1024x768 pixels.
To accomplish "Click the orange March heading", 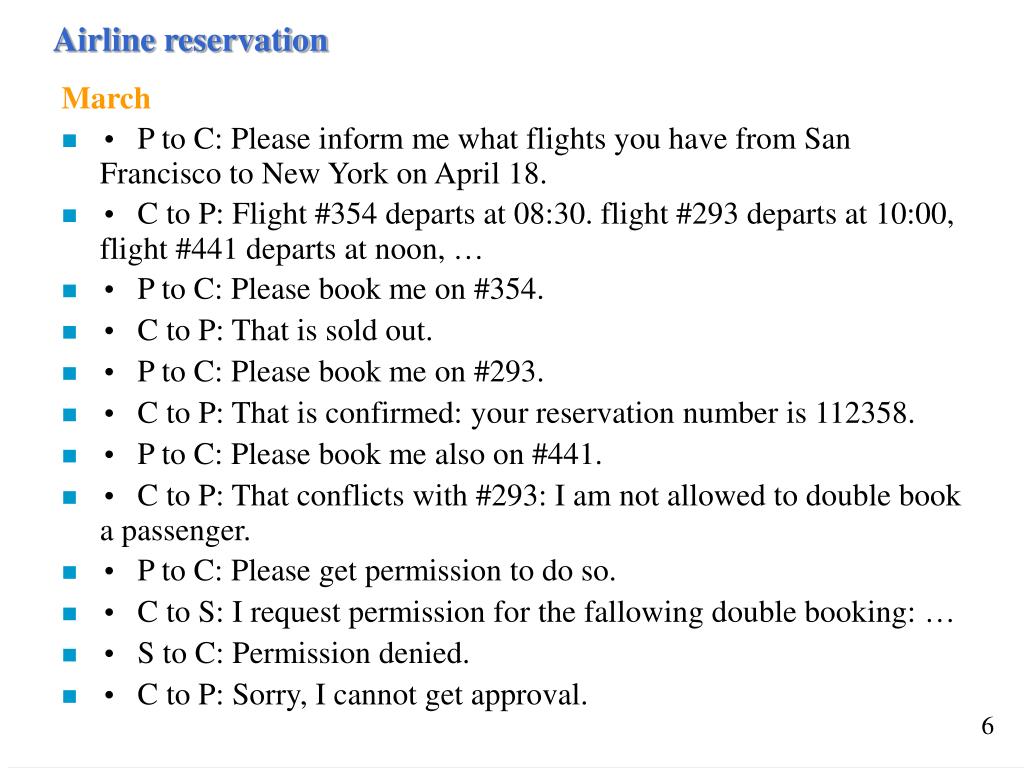I will tap(106, 99).
